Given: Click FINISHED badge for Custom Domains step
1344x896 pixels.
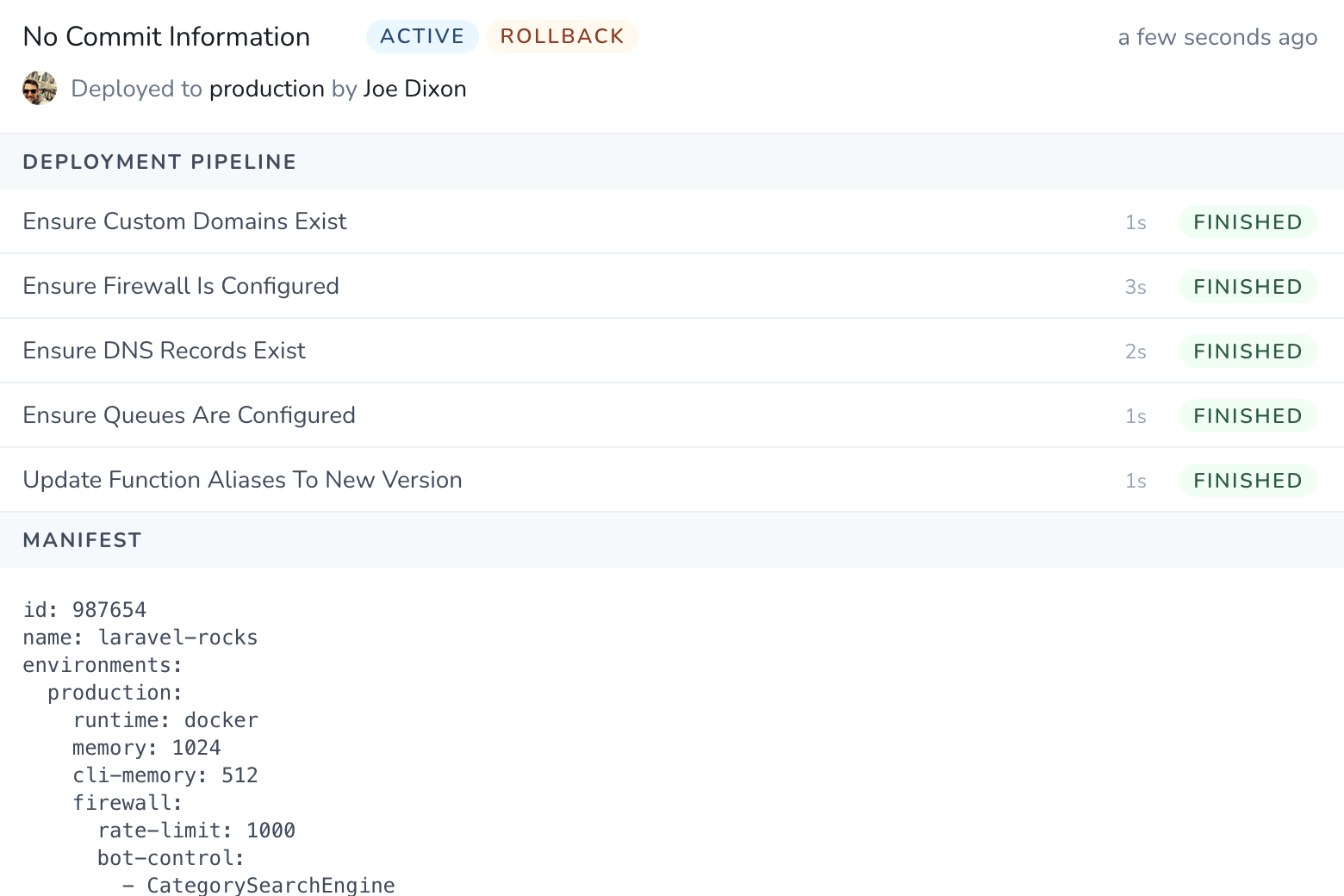Looking at the screenshot, I should click(1248, 222).
